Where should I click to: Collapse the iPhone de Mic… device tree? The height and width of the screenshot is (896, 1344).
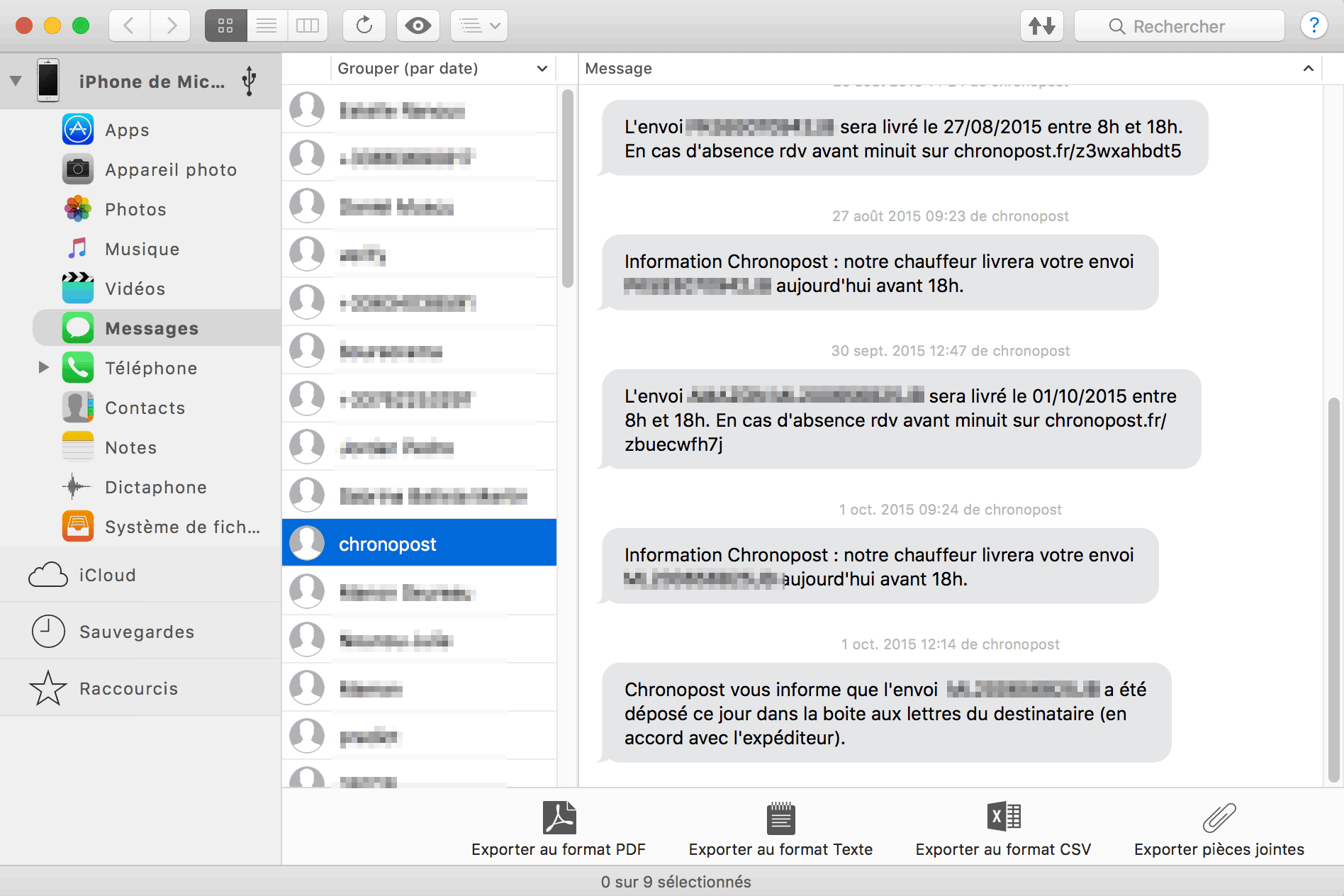tap(16, 82)
